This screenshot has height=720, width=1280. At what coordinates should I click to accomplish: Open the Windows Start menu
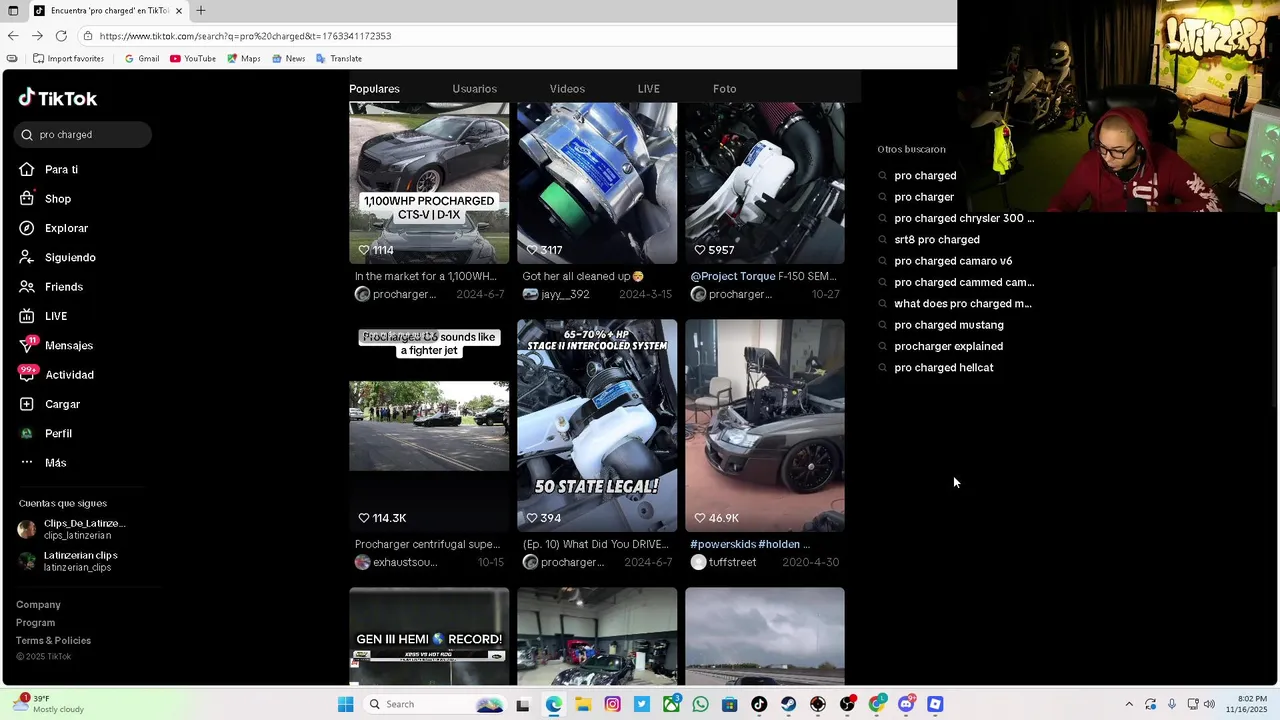click(345, 704)
